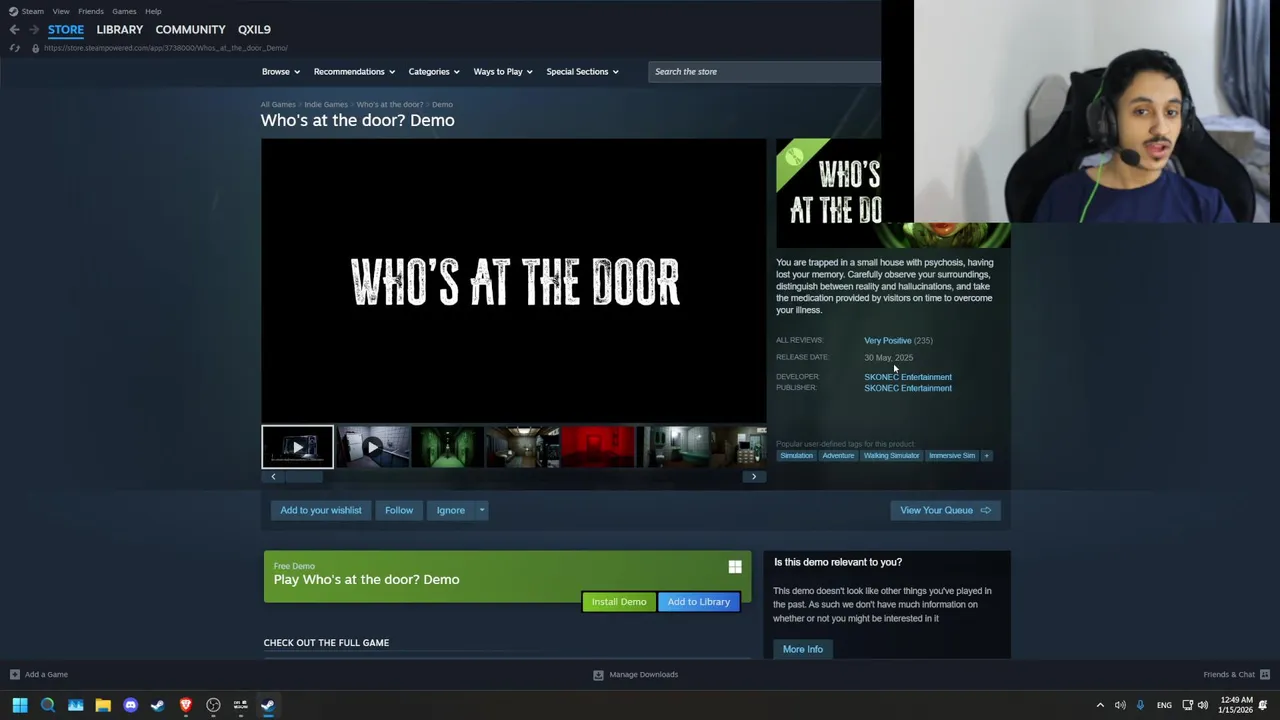
Task: Click View Your Queue
Action: click(x=945, y=510)
